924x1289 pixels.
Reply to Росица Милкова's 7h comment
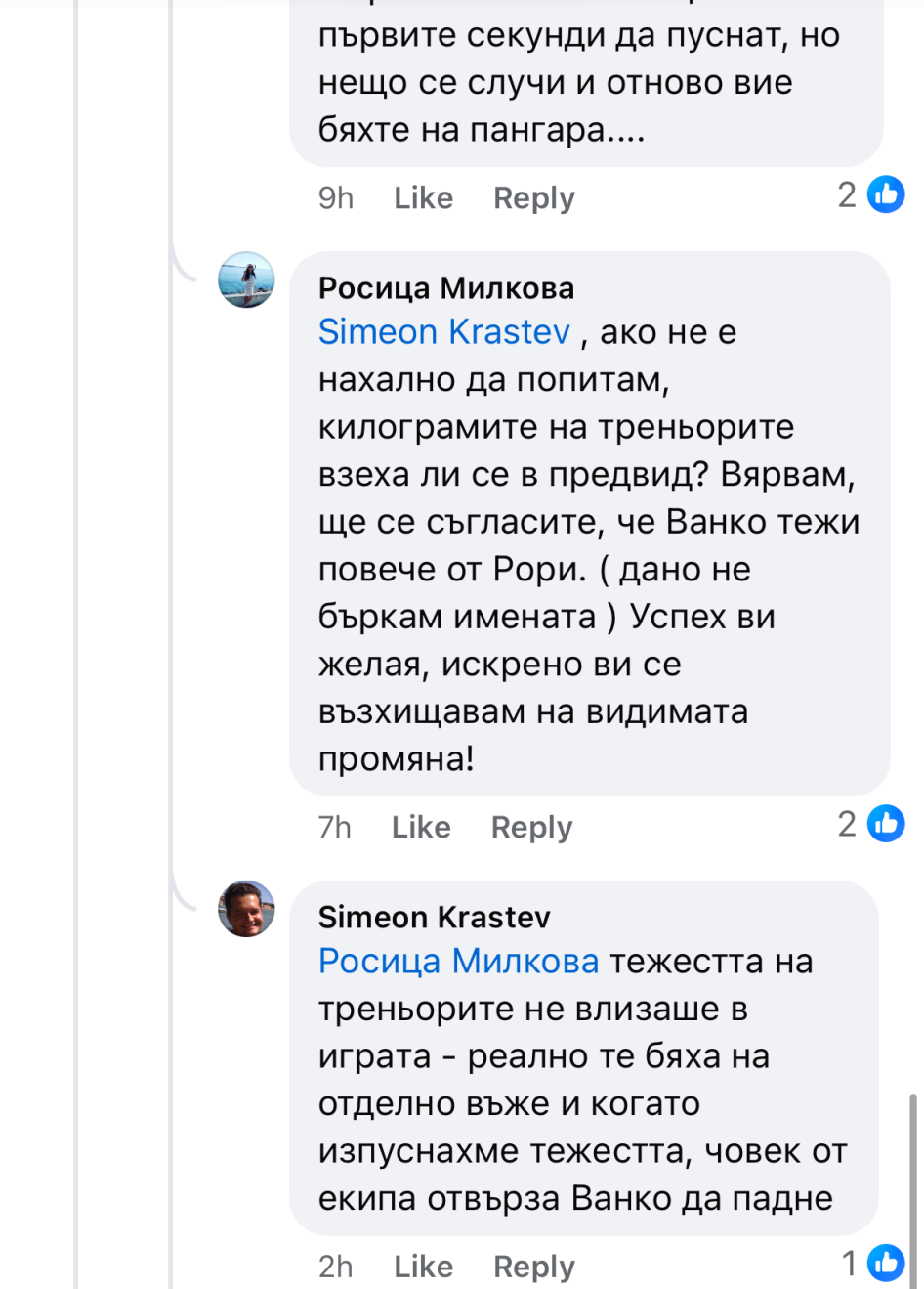point(531,828)
